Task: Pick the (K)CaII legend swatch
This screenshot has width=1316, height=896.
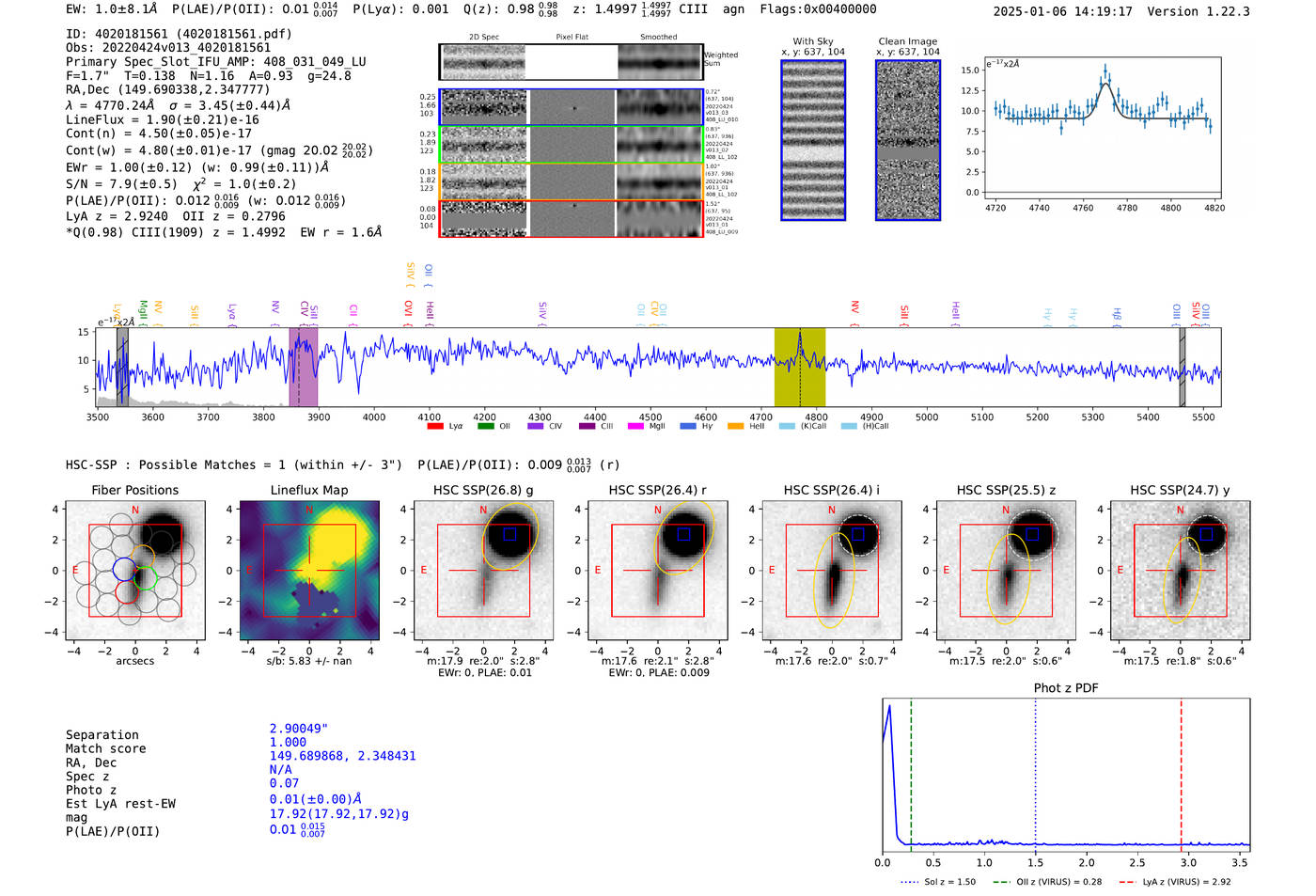Action: (x=787, y=426)
